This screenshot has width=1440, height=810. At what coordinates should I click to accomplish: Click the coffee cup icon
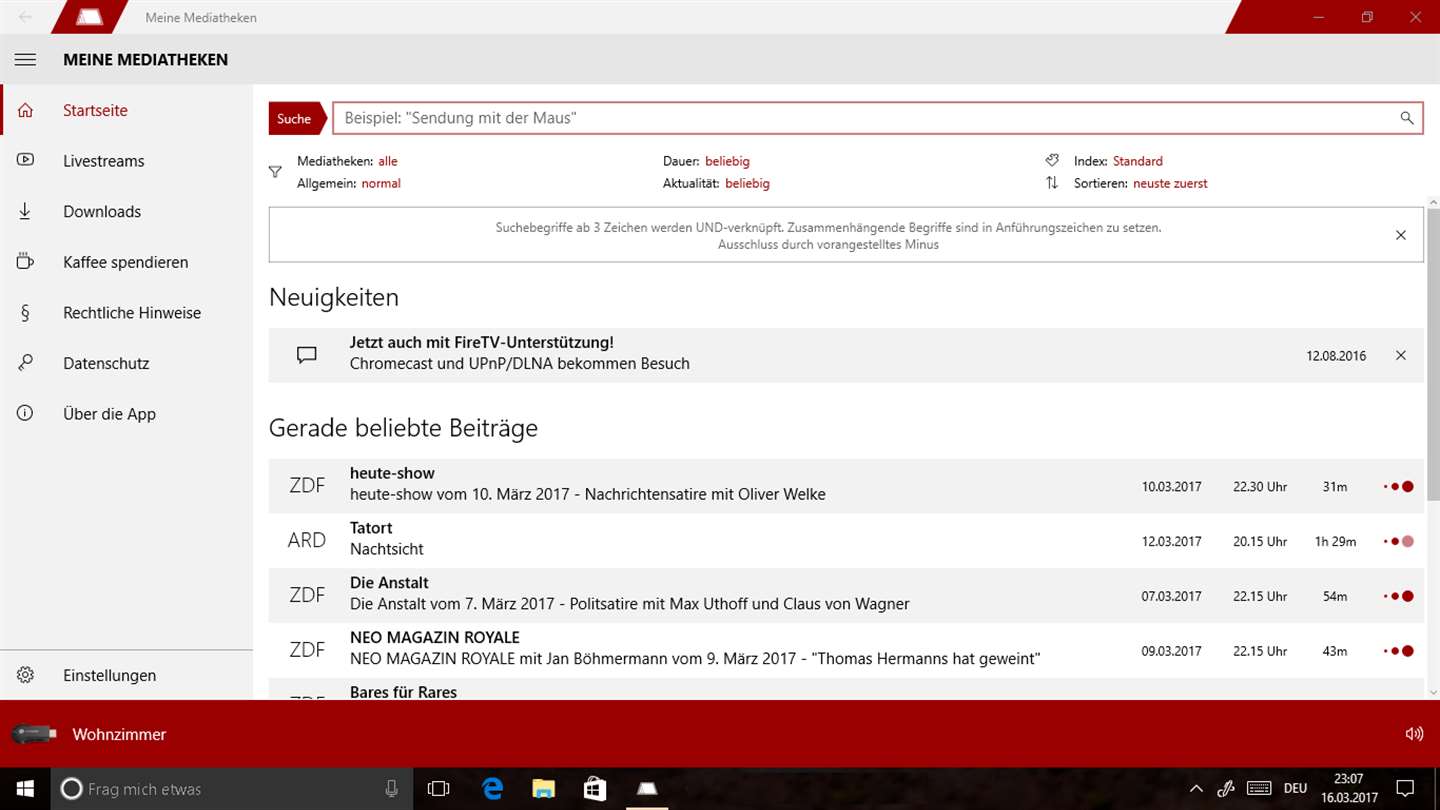coord(25,262)
